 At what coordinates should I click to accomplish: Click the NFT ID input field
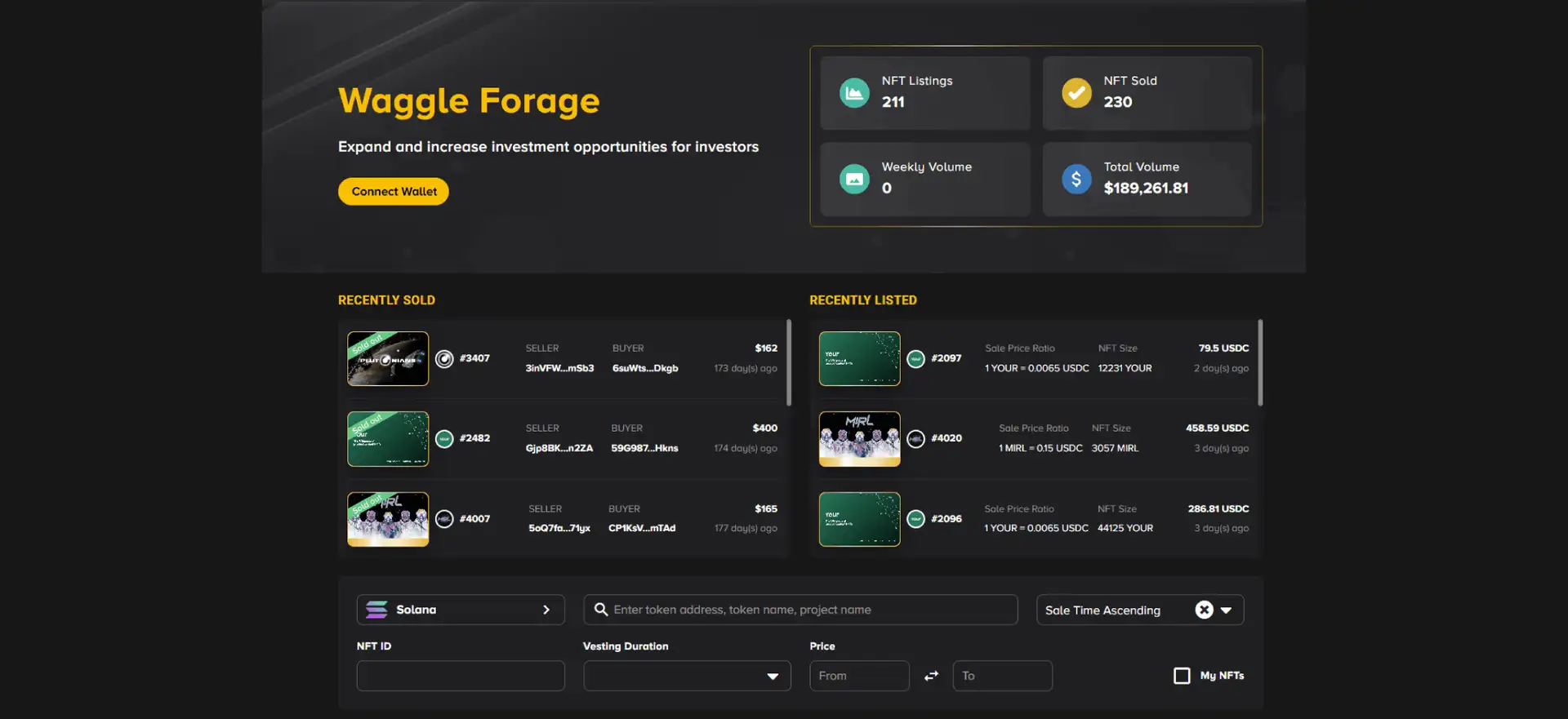461,676
